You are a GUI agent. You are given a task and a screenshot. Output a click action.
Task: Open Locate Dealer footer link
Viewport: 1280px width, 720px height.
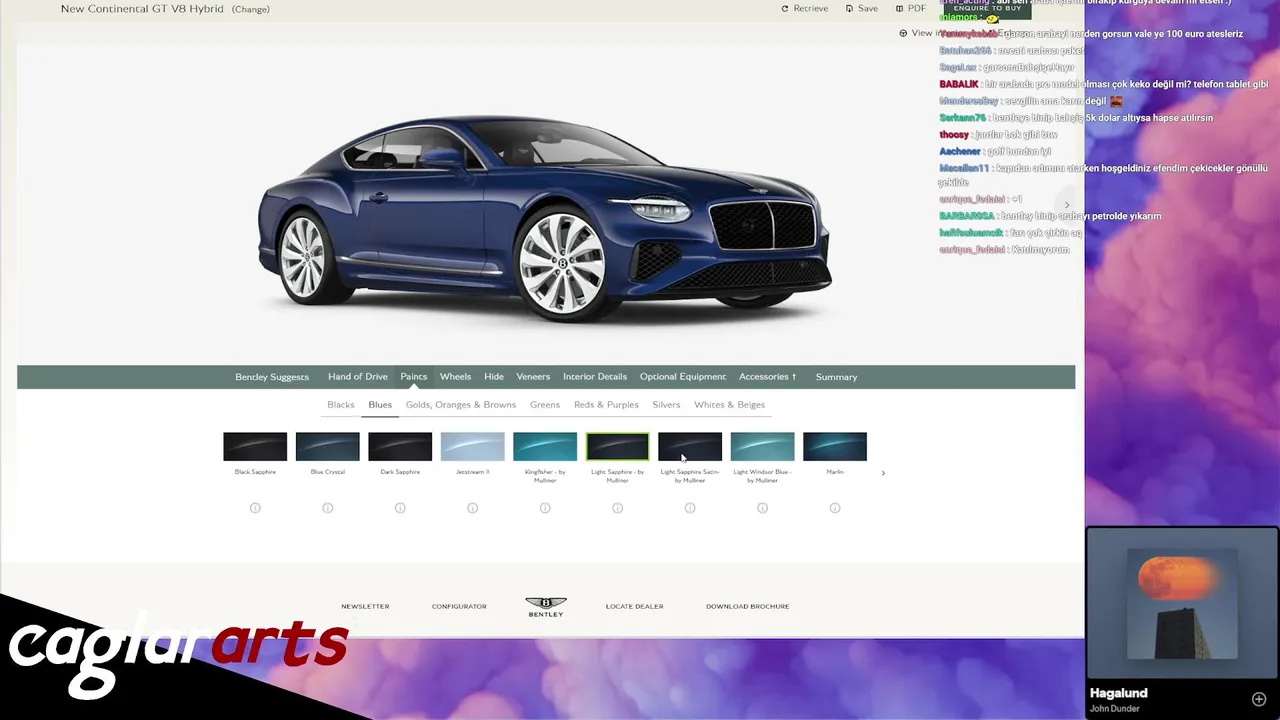click(634, 606)
